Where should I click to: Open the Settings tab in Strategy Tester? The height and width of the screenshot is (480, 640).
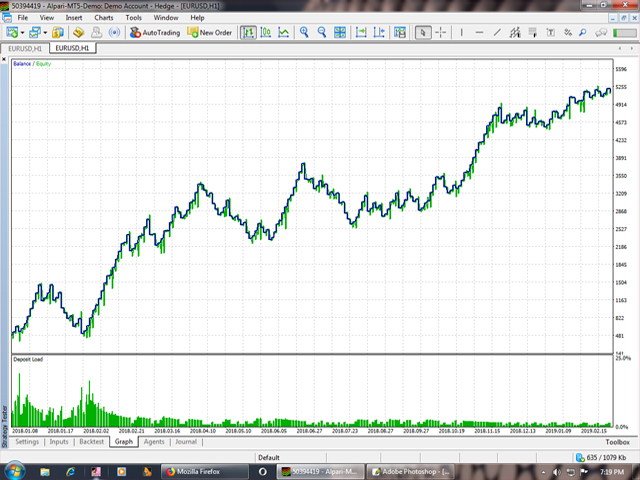pos(27,442)
